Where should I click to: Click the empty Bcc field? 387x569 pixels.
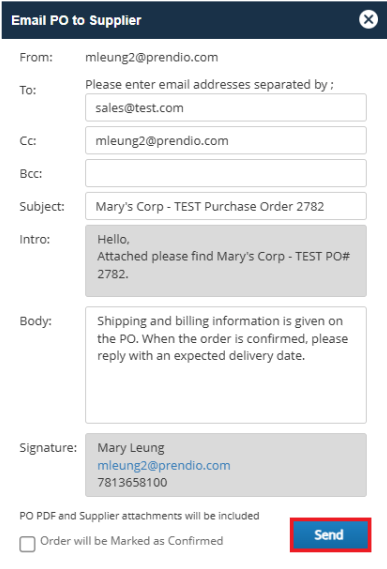(x=226, y=173)
